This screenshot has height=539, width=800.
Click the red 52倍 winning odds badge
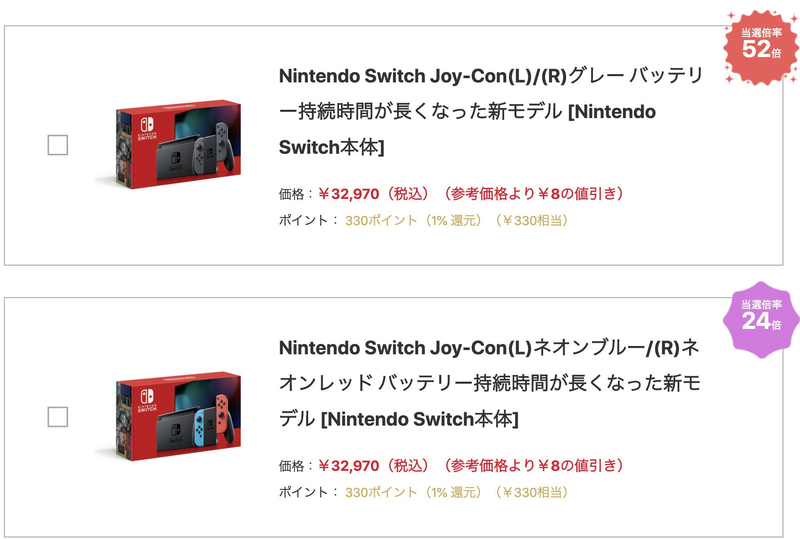point(761,46)
